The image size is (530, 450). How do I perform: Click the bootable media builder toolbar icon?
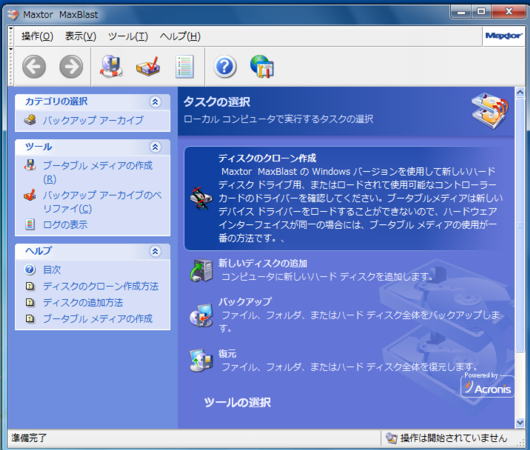[x=111, y=66]
